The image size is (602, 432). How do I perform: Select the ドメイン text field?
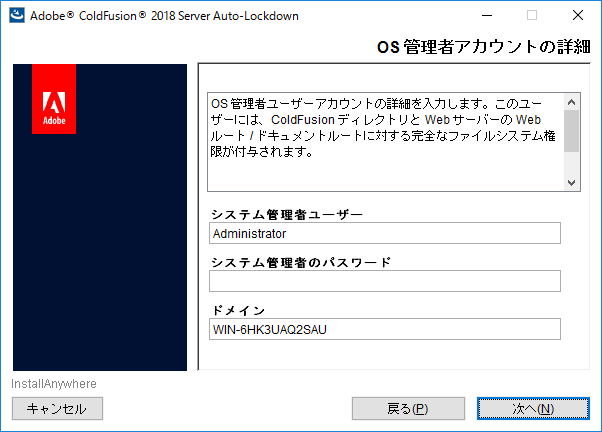point(385,329)
